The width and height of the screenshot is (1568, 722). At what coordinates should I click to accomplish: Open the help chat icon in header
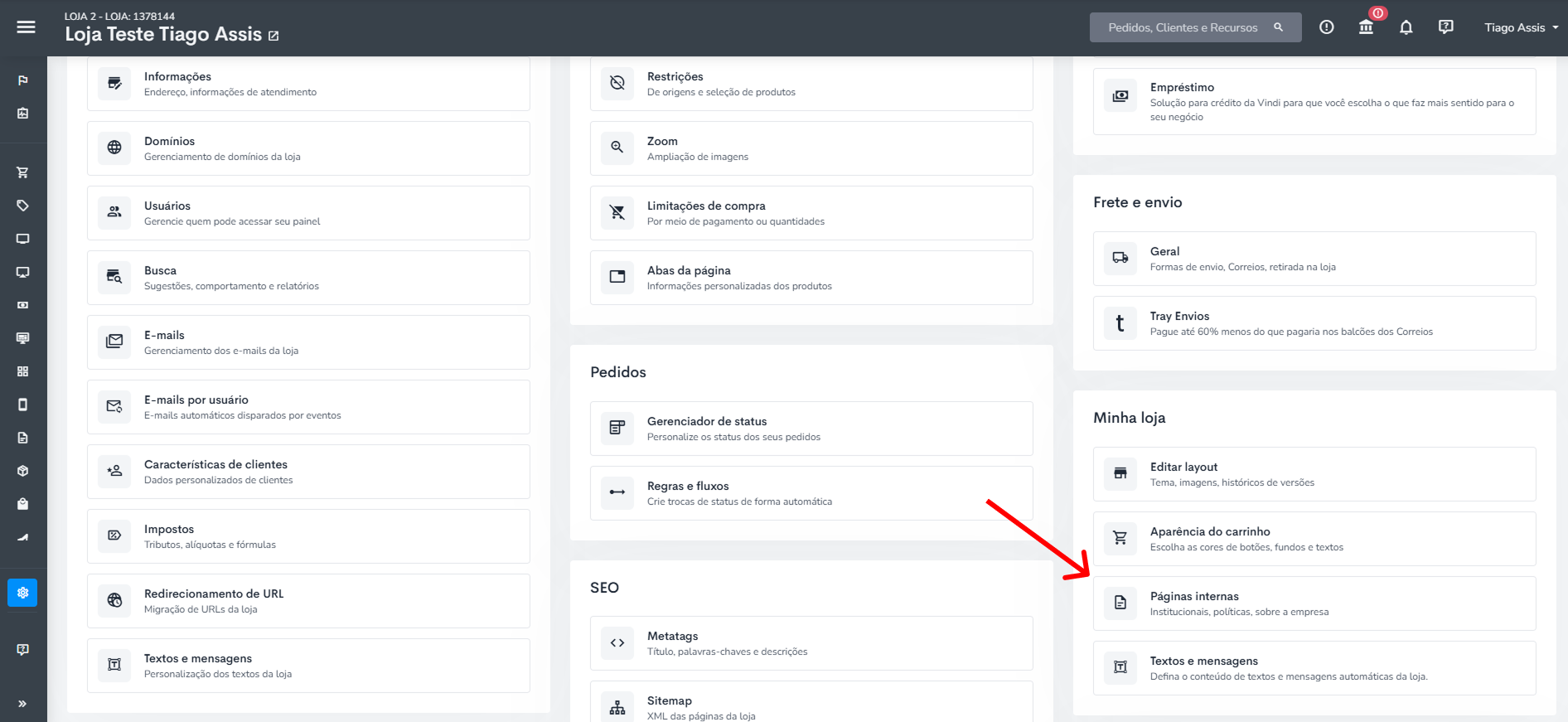[1445, 27]
